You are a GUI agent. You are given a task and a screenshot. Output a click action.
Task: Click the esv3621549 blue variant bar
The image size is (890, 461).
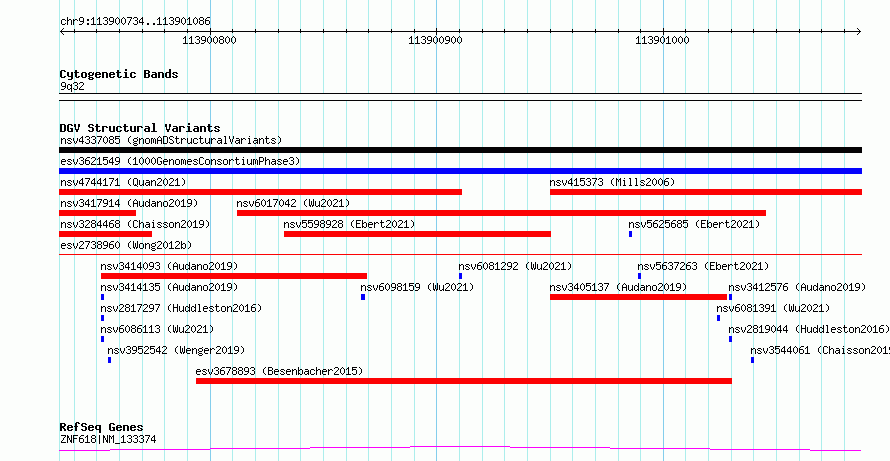point(460,171)
